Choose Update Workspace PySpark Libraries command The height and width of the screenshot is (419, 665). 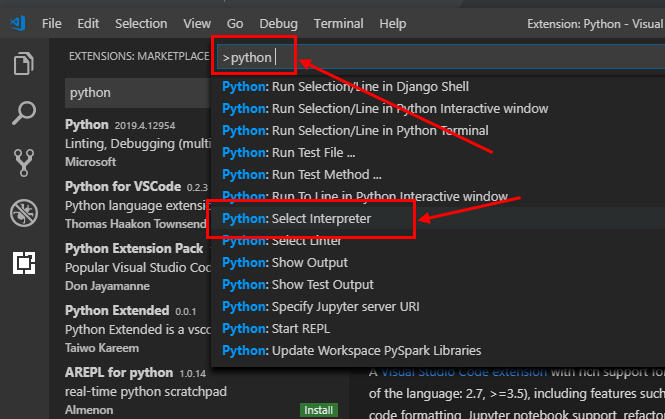(x=438, y=351)
